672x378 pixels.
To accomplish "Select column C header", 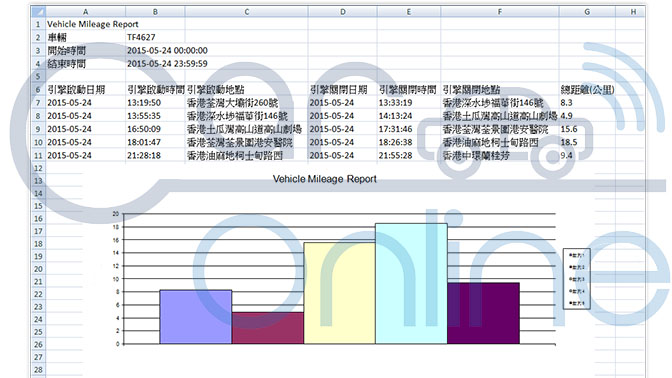I will [x=246, y=12].
